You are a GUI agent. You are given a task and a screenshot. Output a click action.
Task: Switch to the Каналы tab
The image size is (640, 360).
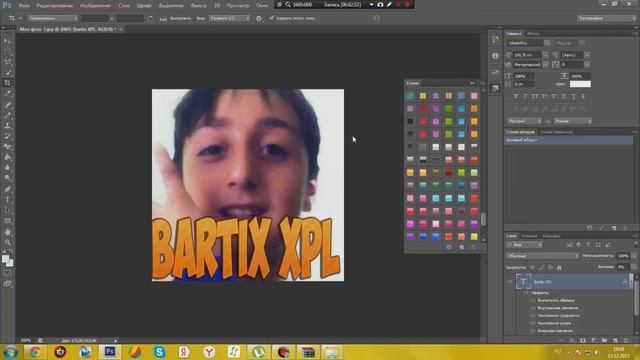tap(529, 236)
